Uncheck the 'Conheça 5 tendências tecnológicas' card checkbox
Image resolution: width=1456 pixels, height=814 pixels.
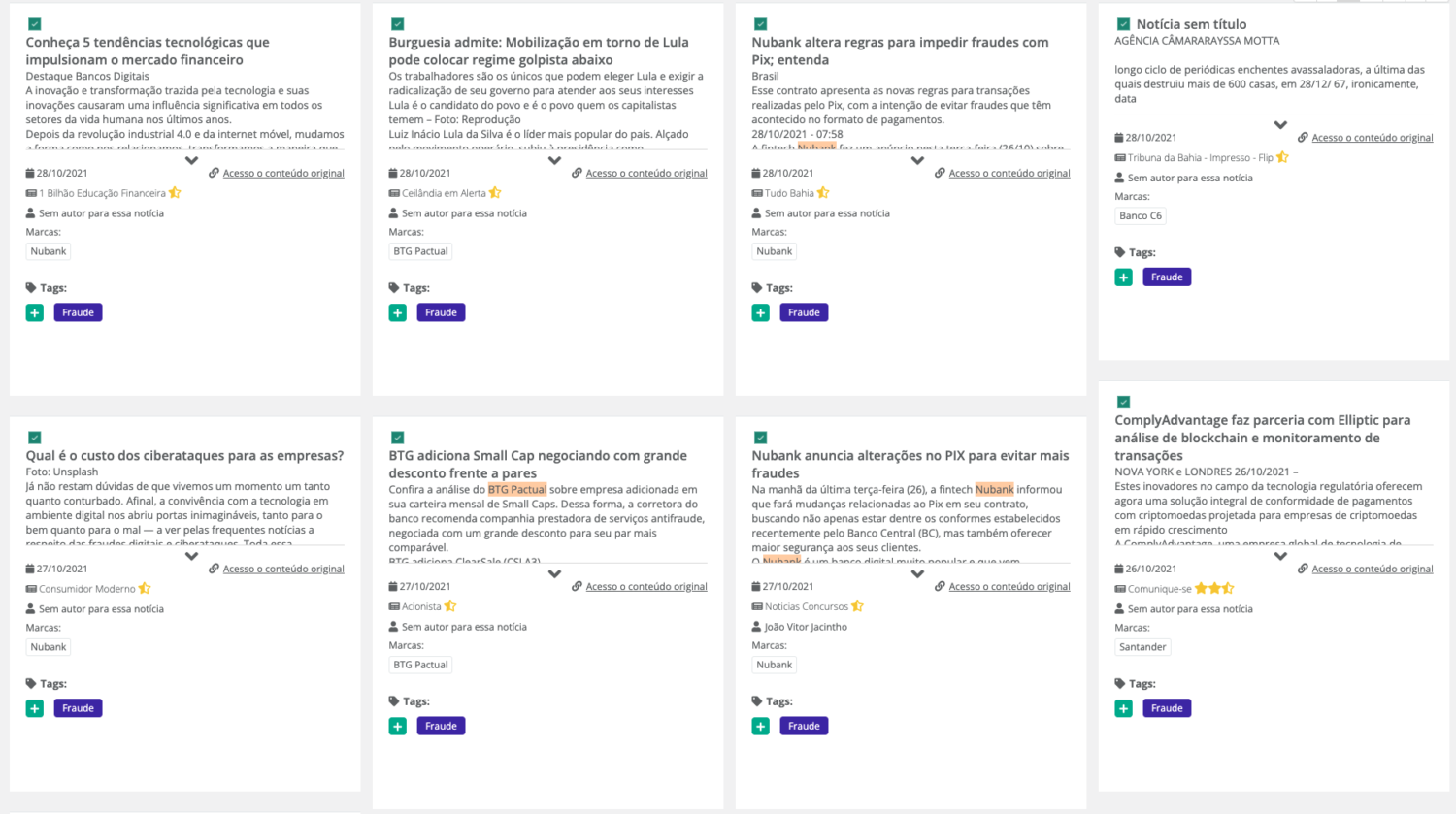(35, 24)
